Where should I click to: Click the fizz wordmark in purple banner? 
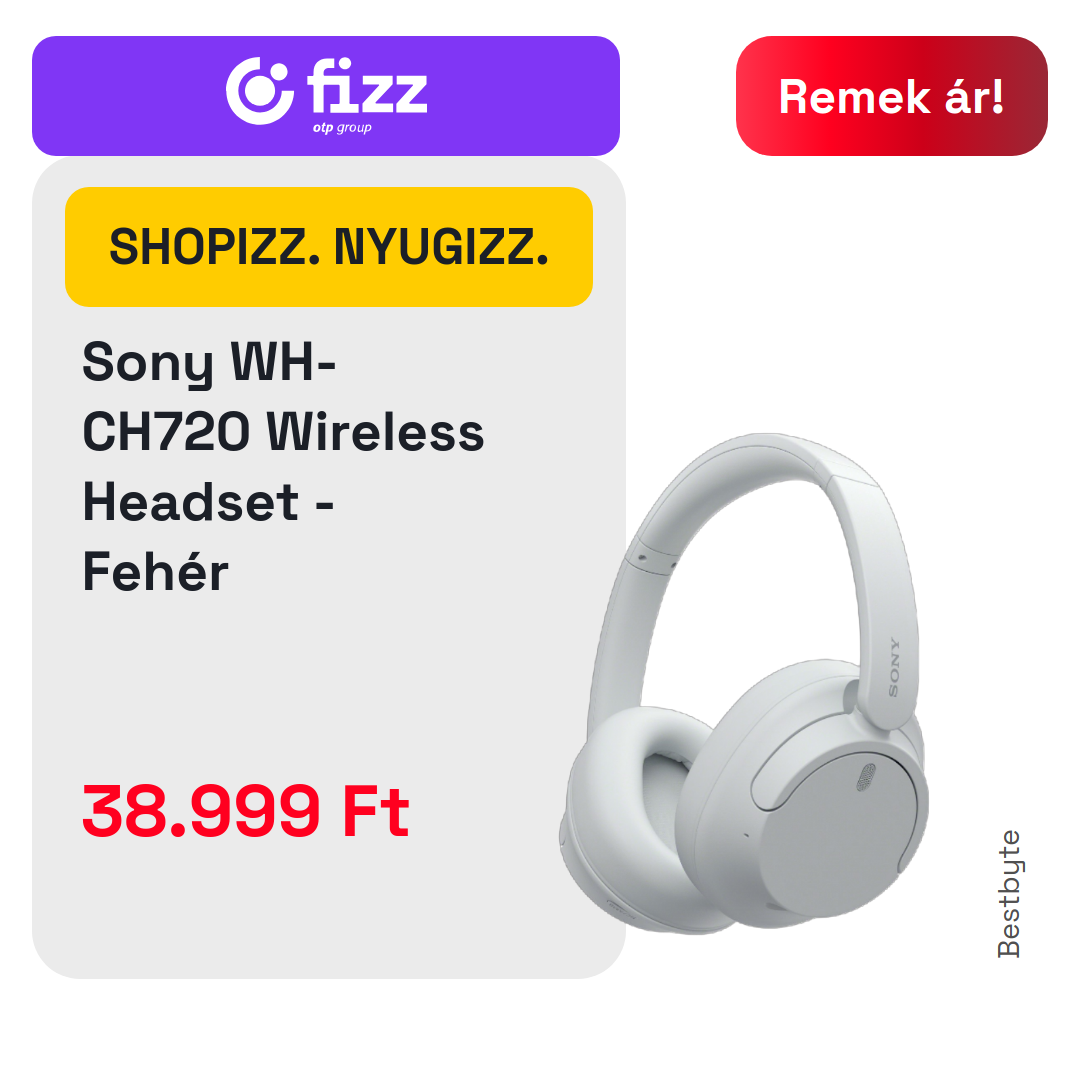(x=367, y=86)
